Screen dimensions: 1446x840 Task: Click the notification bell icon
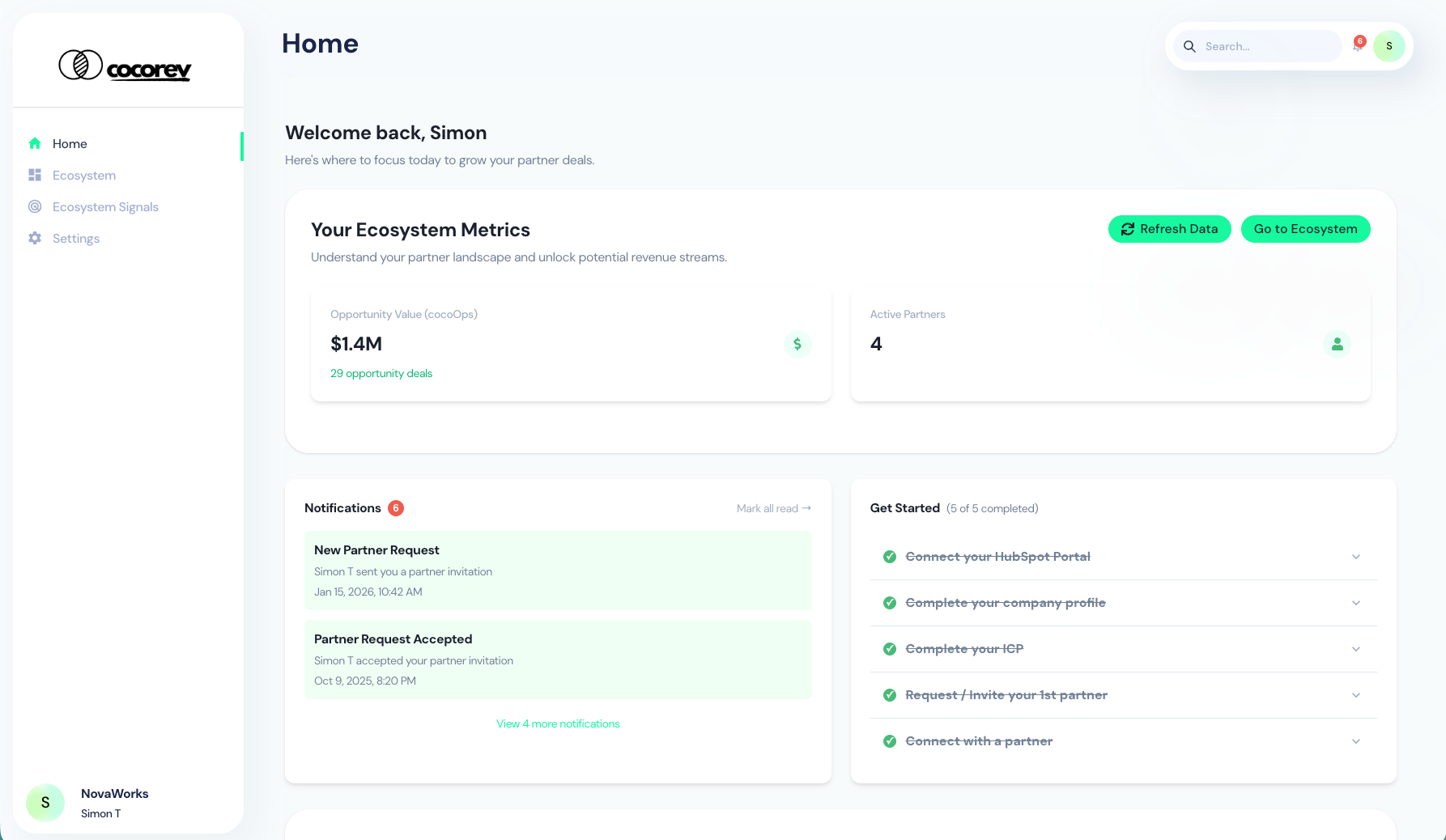(x=1358, y=46)
